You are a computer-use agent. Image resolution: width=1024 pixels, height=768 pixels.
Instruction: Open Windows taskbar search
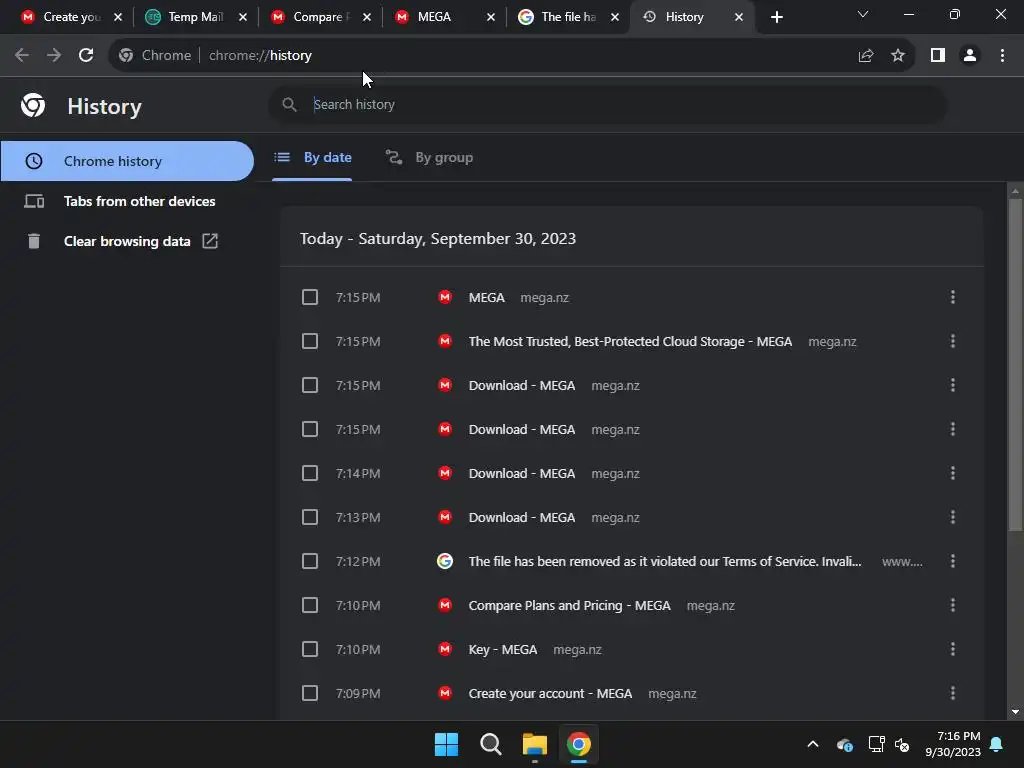490,744
